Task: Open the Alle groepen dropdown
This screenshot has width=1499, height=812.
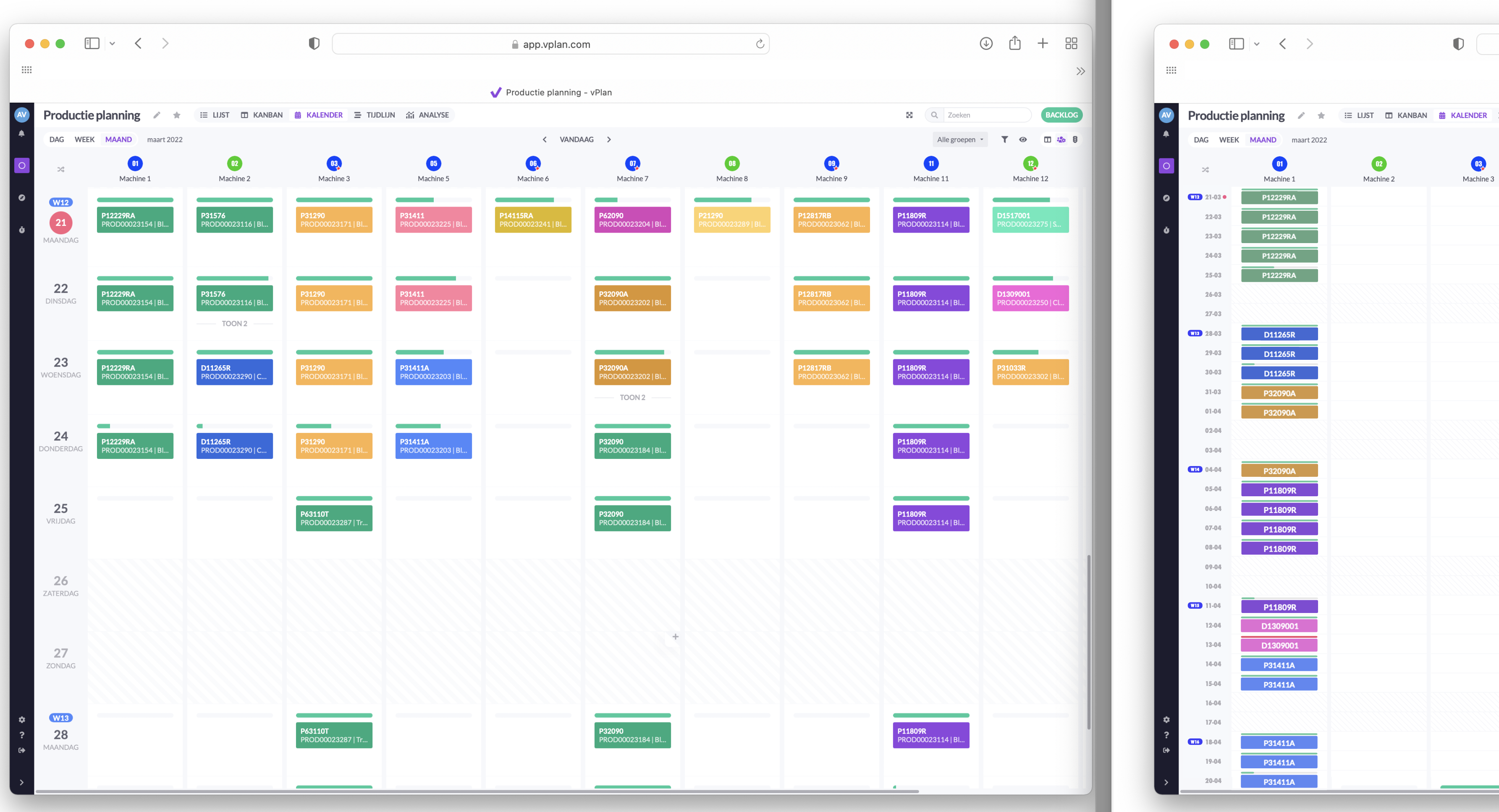Action: coord(959,139)
